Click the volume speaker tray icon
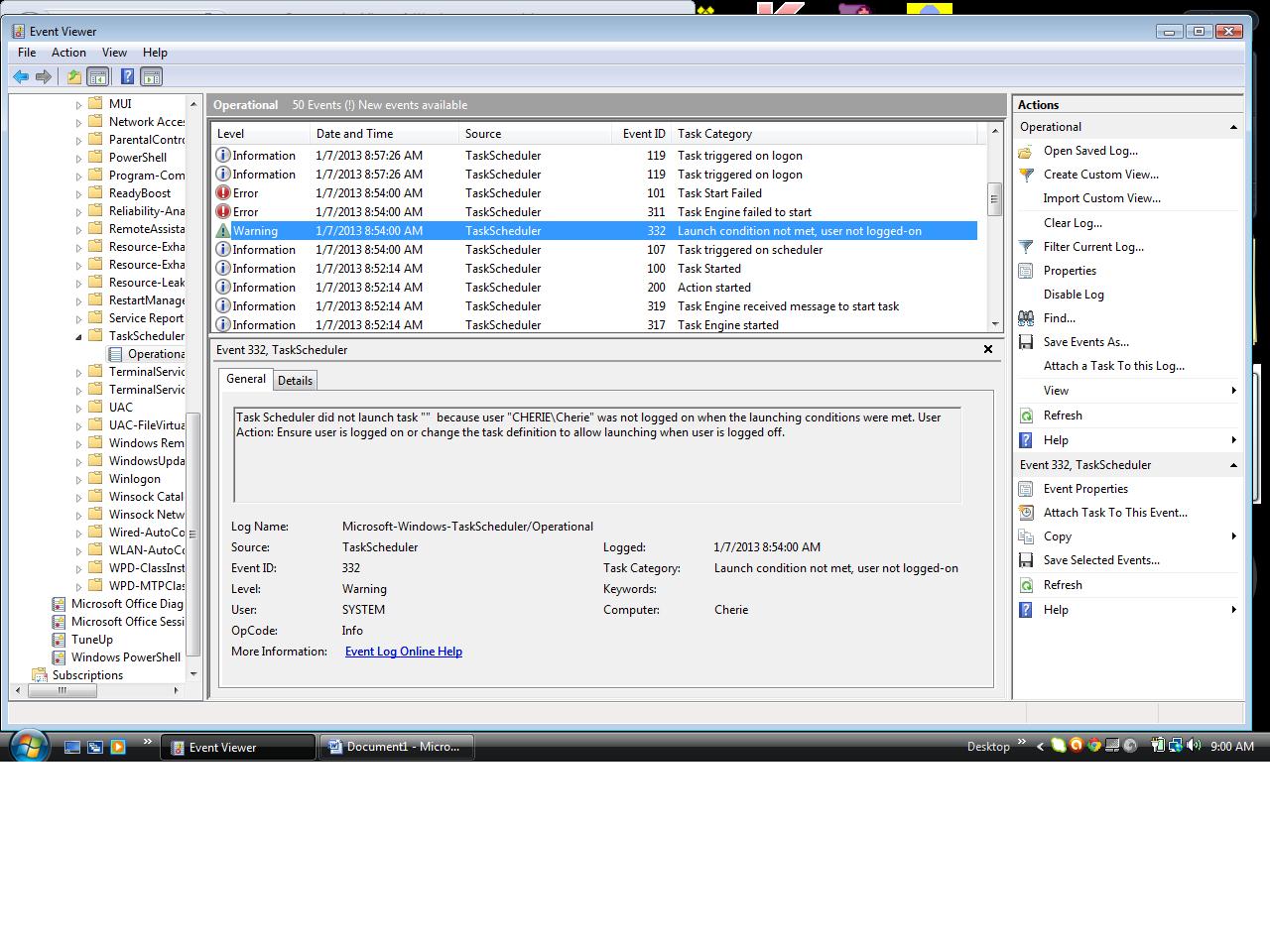The height and width of the screenshot is (952, 1270). point(1193,746)
